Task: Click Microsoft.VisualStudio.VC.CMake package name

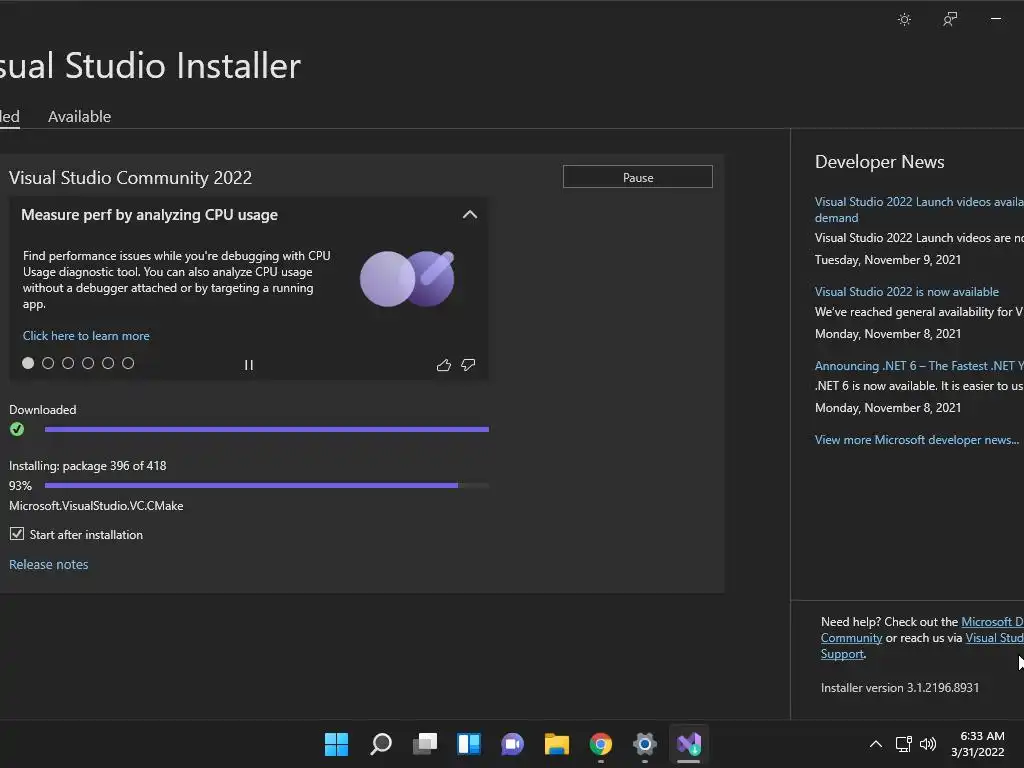Action: click(96, 506)
